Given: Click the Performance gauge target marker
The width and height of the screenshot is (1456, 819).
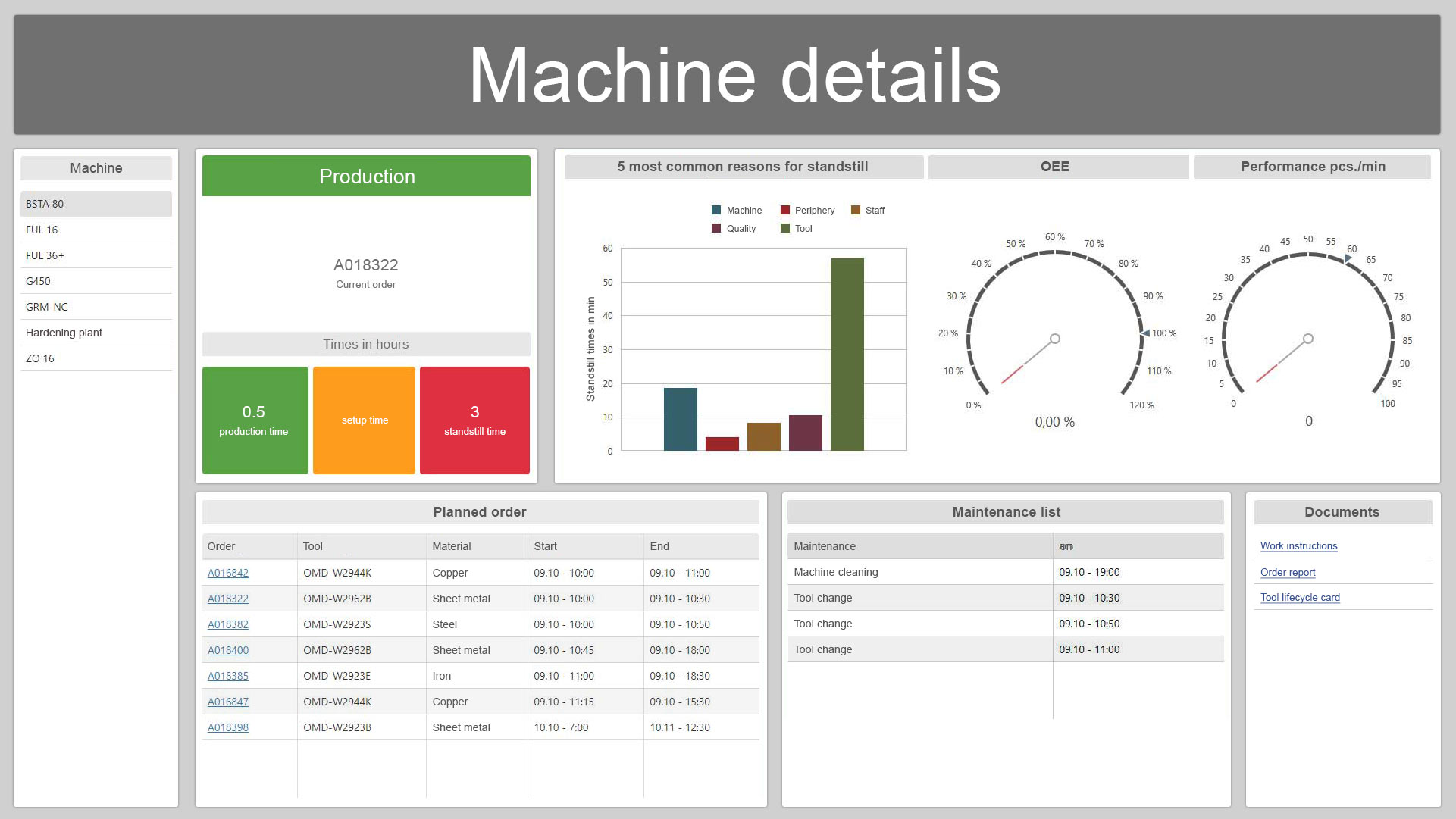Looking at the screenshot, I should 1348,259.
